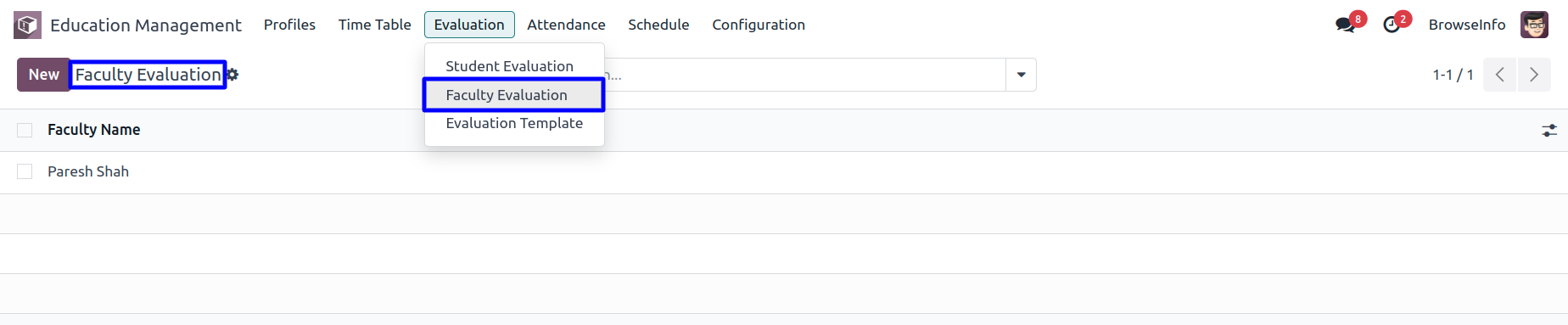Screen dimensions: 1568x325
Task: Open the column settings sliders icon
Action: pyautogui.click(x=1549, y=131)
